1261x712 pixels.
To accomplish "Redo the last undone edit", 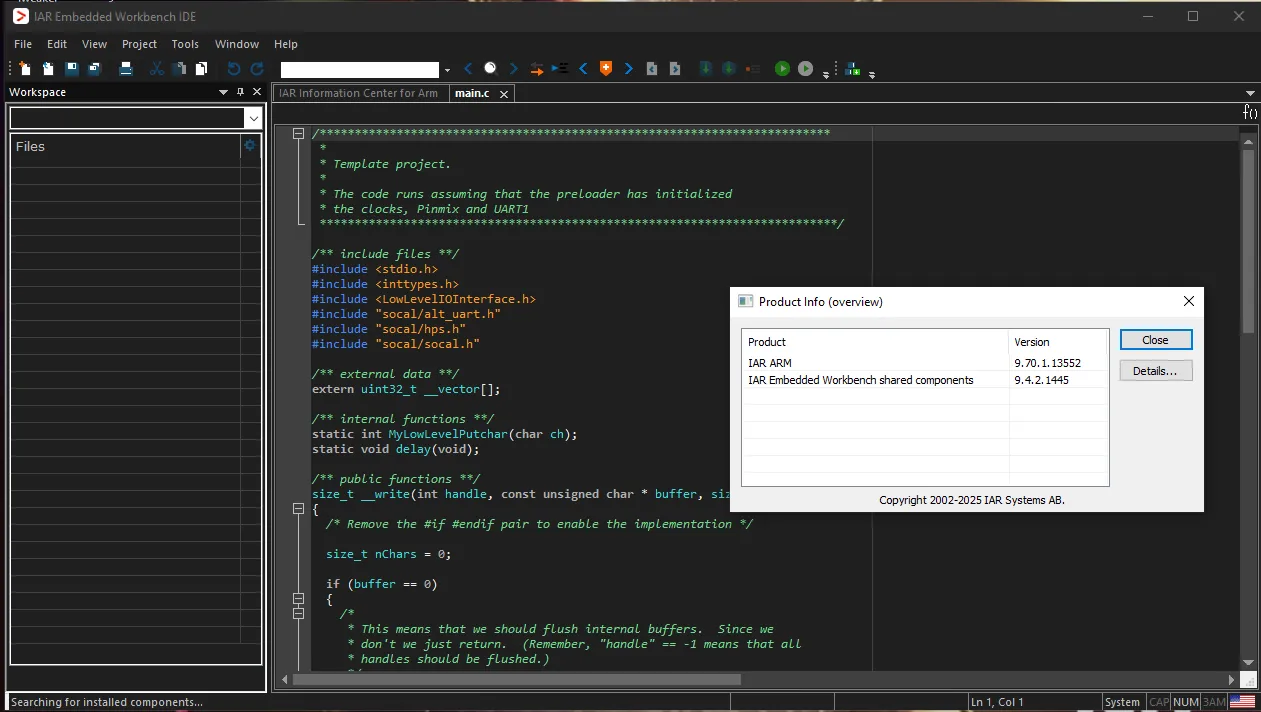I will (257, 69).
